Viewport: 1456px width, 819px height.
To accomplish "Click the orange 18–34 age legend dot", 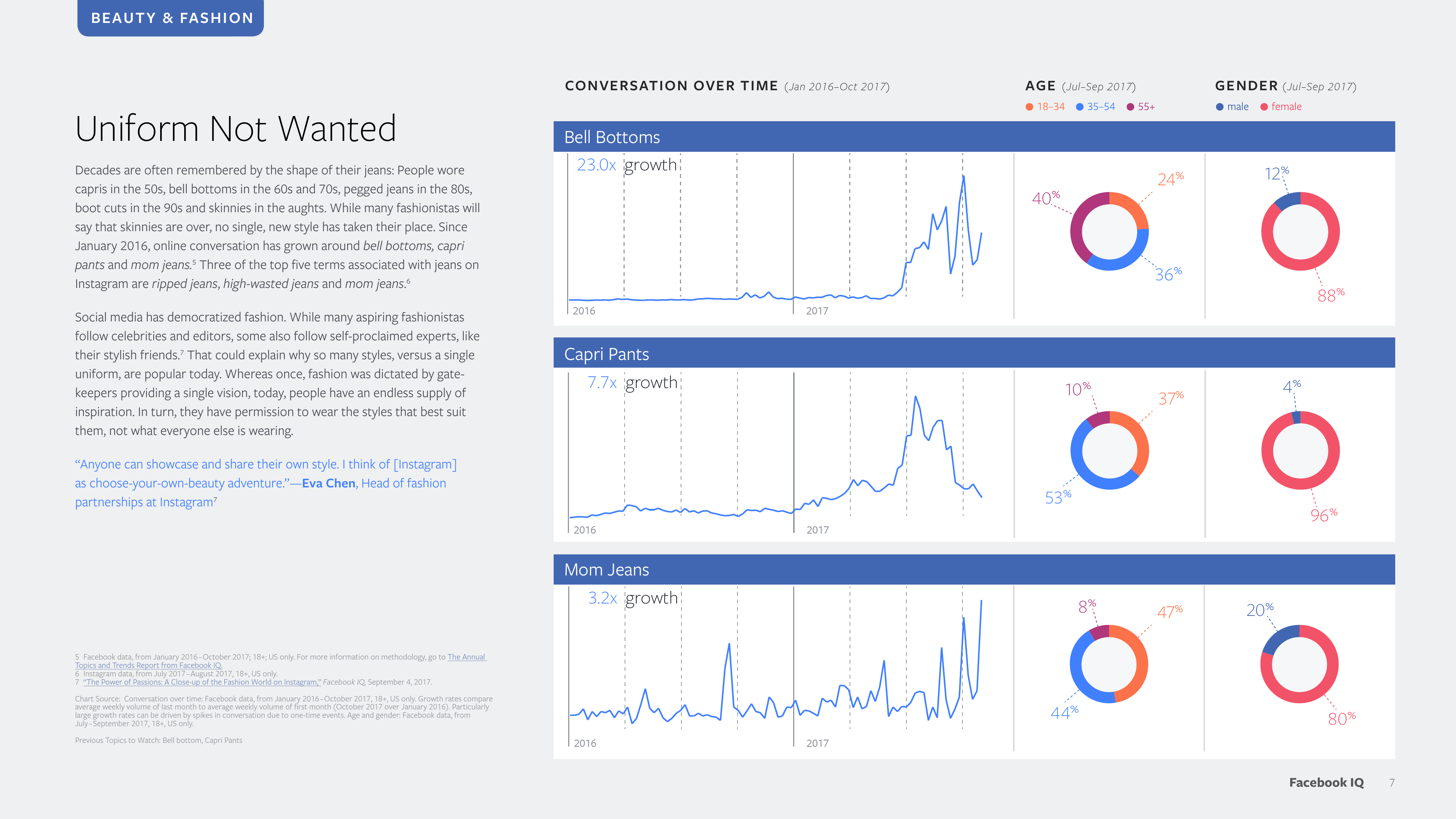I will tap(1029, 107).
